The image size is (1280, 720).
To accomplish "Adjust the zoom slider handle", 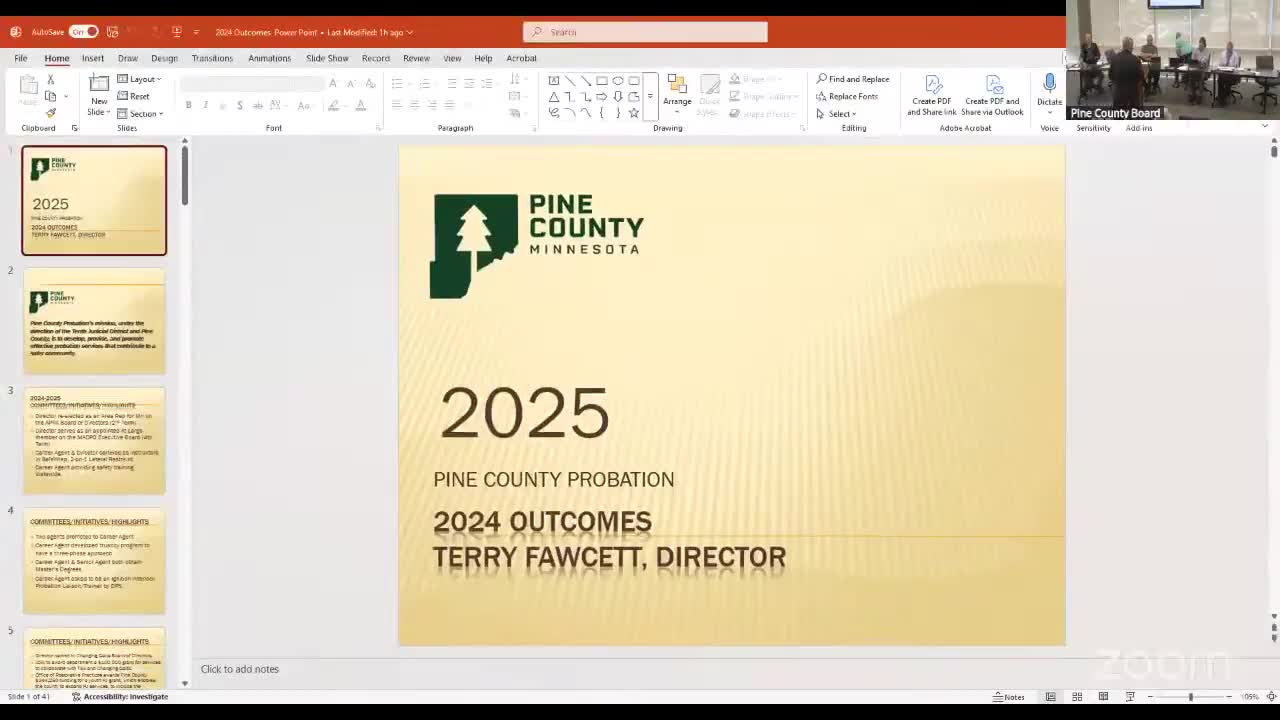I will [x=1190, y=697].
